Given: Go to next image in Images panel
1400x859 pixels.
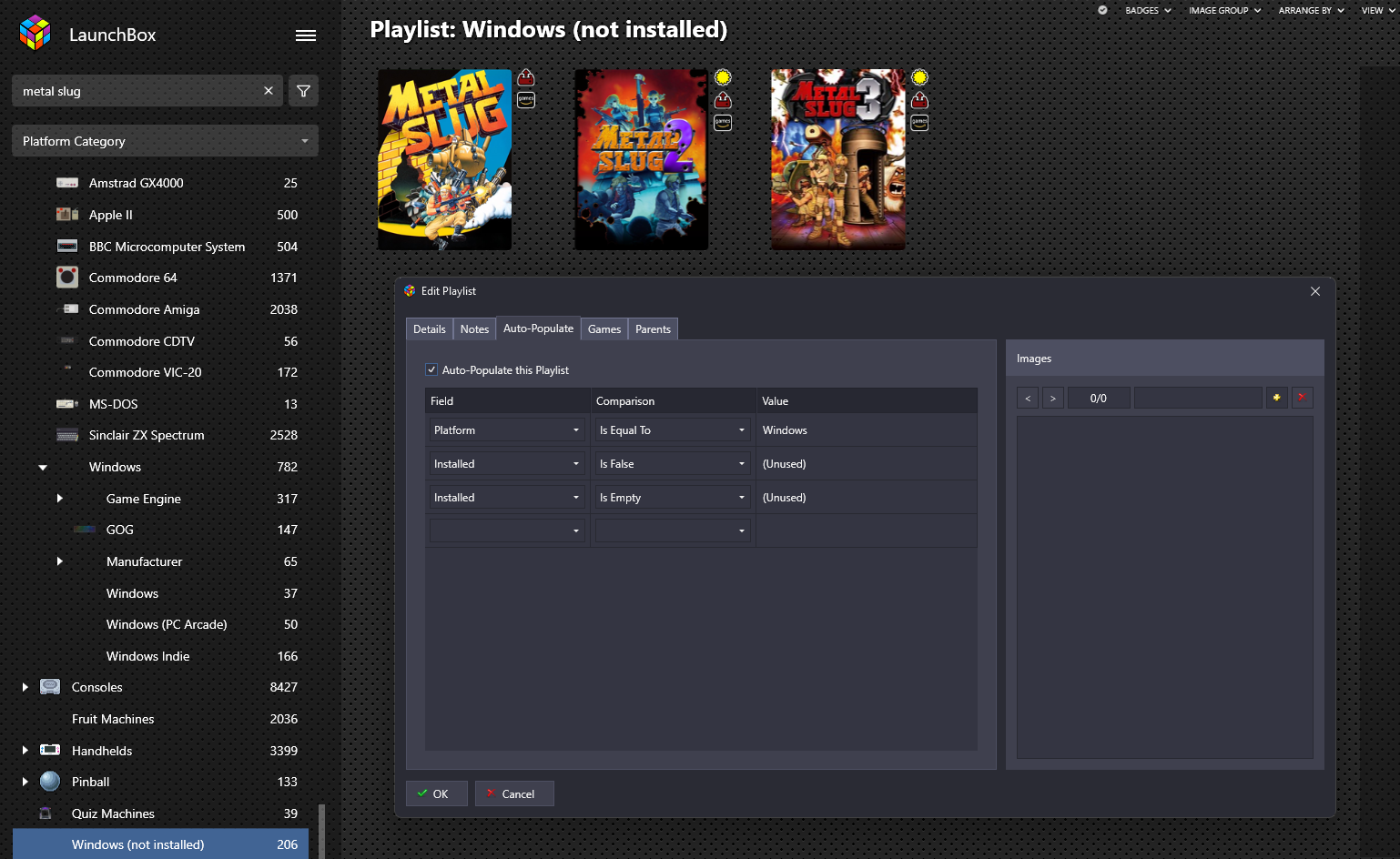Looking at the screenshot, I should coord(1053,399).
